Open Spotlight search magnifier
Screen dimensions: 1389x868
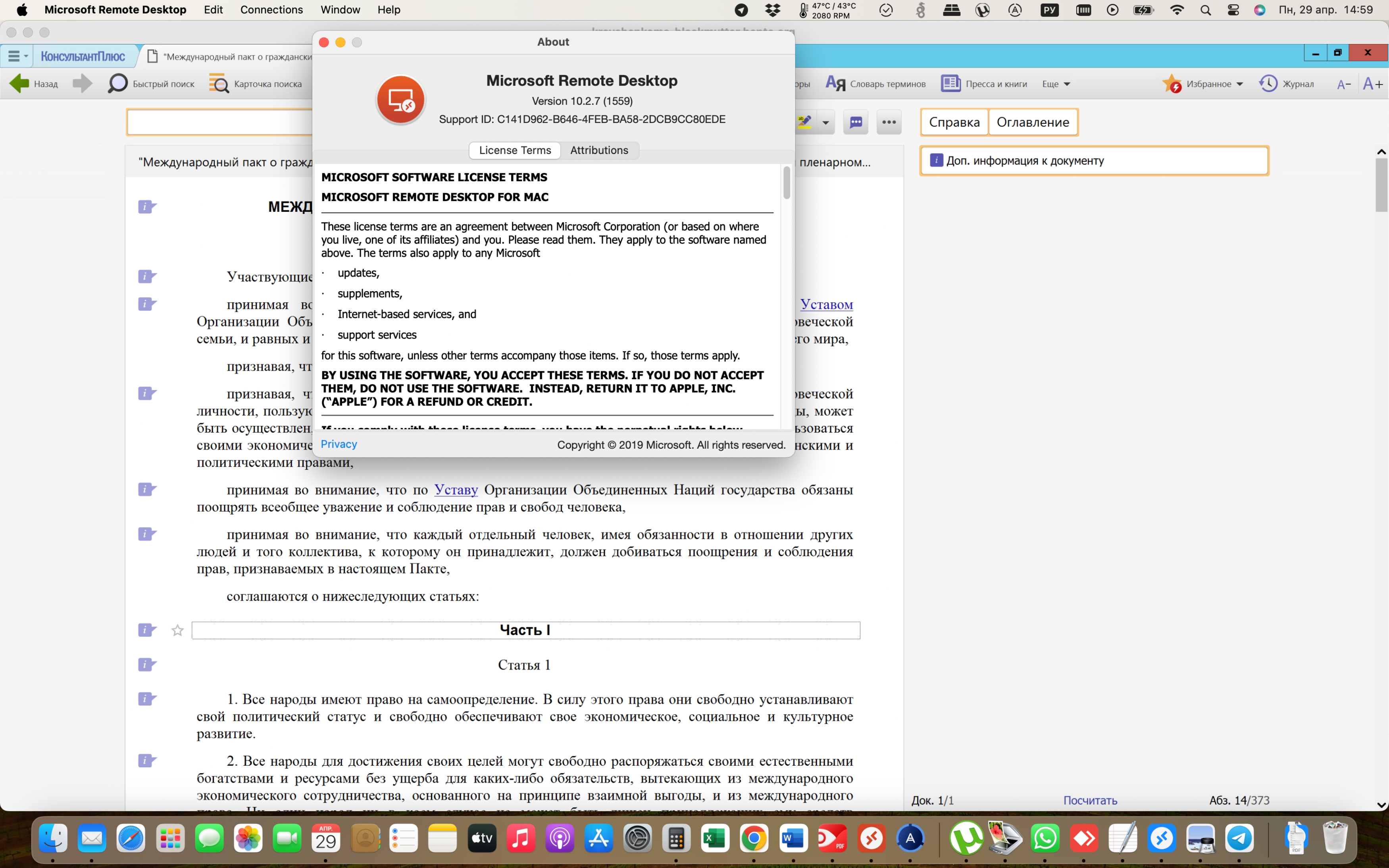[1205, 10]
